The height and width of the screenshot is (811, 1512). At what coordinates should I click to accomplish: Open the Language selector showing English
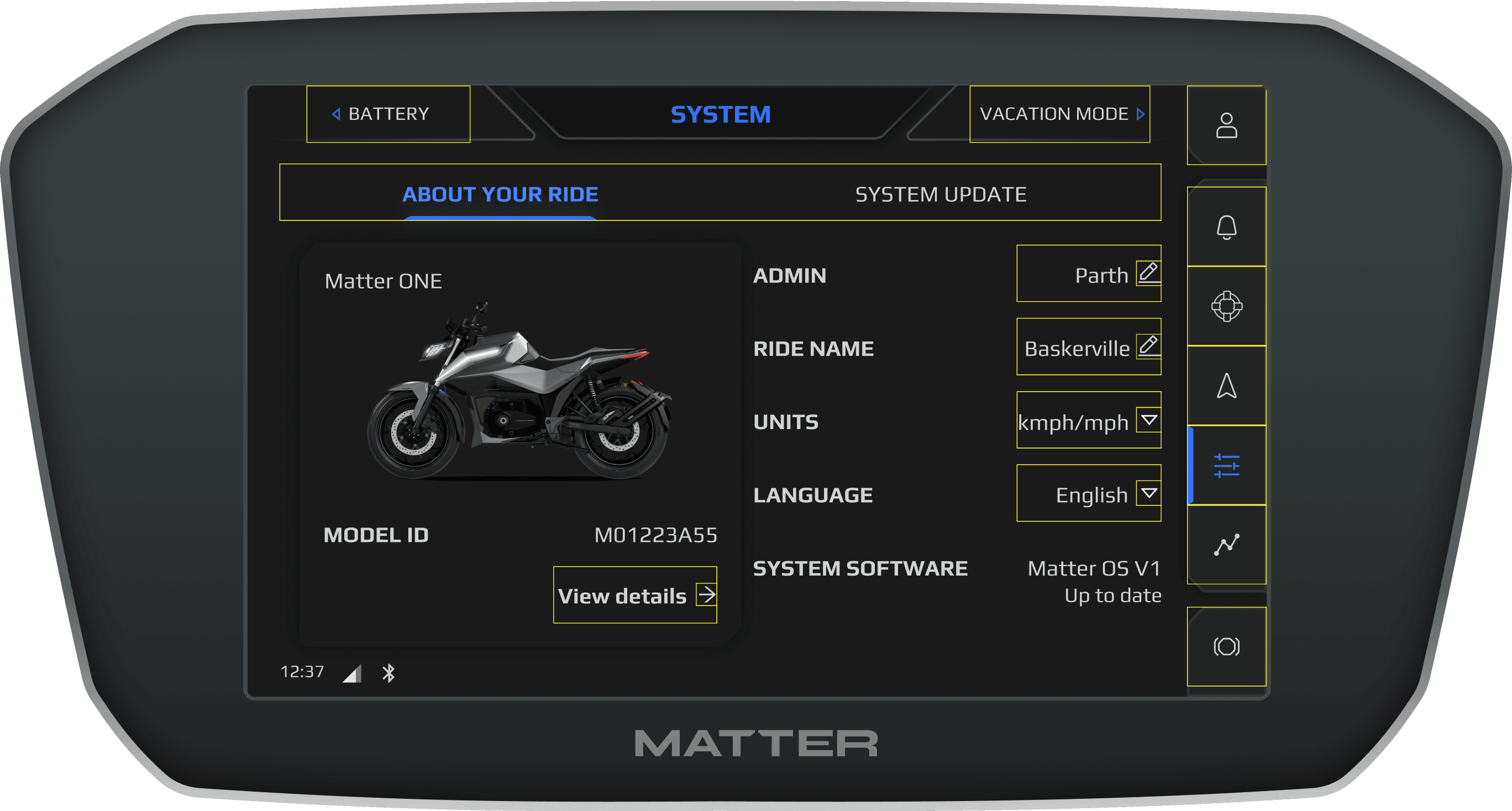click(1089, 493)
